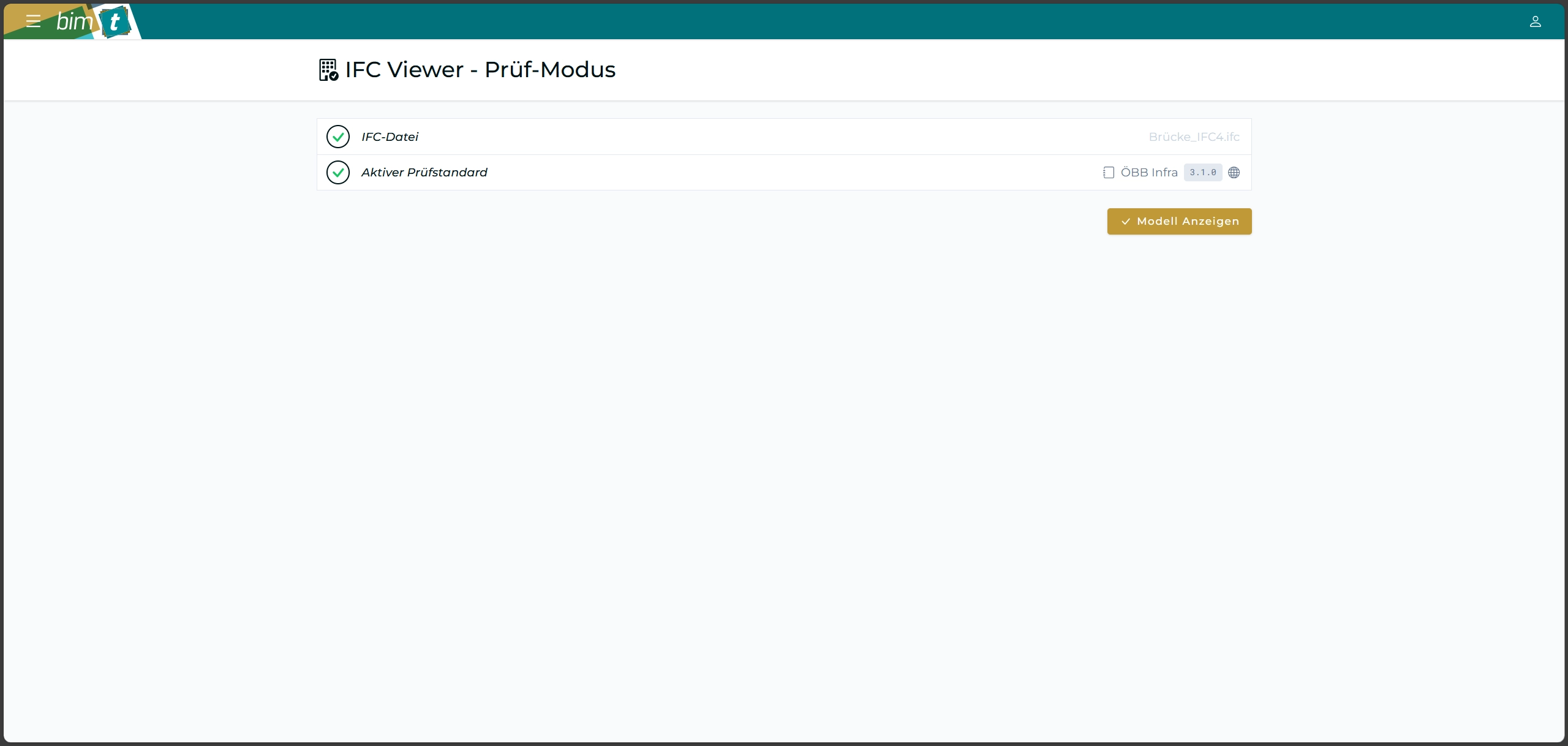Expand the IFC-Datei step label
Viewport: 1568px width, 746px height.
[x=390, y=137]
